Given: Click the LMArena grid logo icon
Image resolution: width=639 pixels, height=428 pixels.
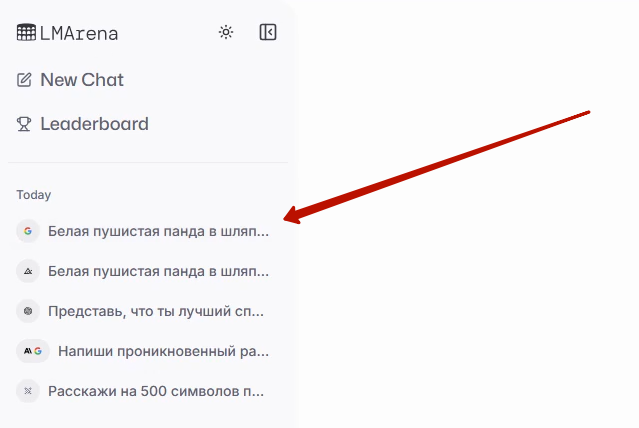Looking at the screenshot, I should tap(26, 32).
